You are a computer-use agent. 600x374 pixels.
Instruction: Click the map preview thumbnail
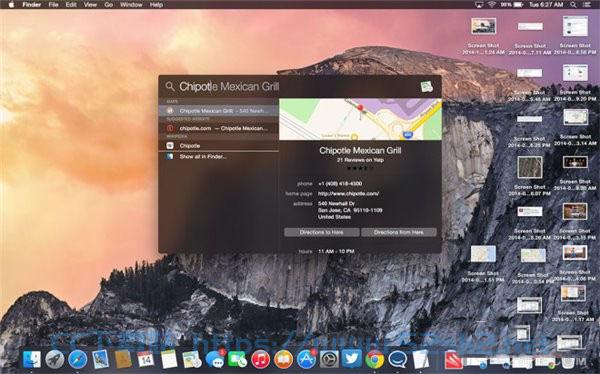[x=360, y=119]
